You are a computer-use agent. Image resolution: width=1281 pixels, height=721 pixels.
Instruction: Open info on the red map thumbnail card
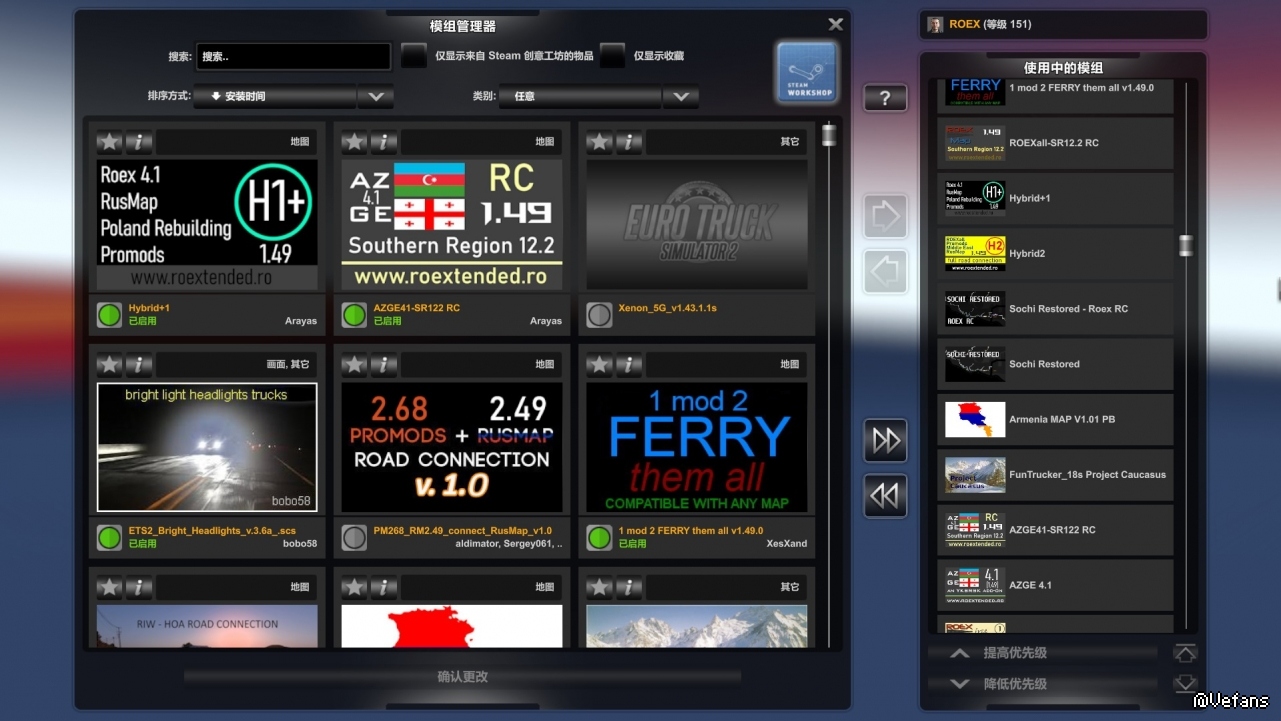[384, 587]
